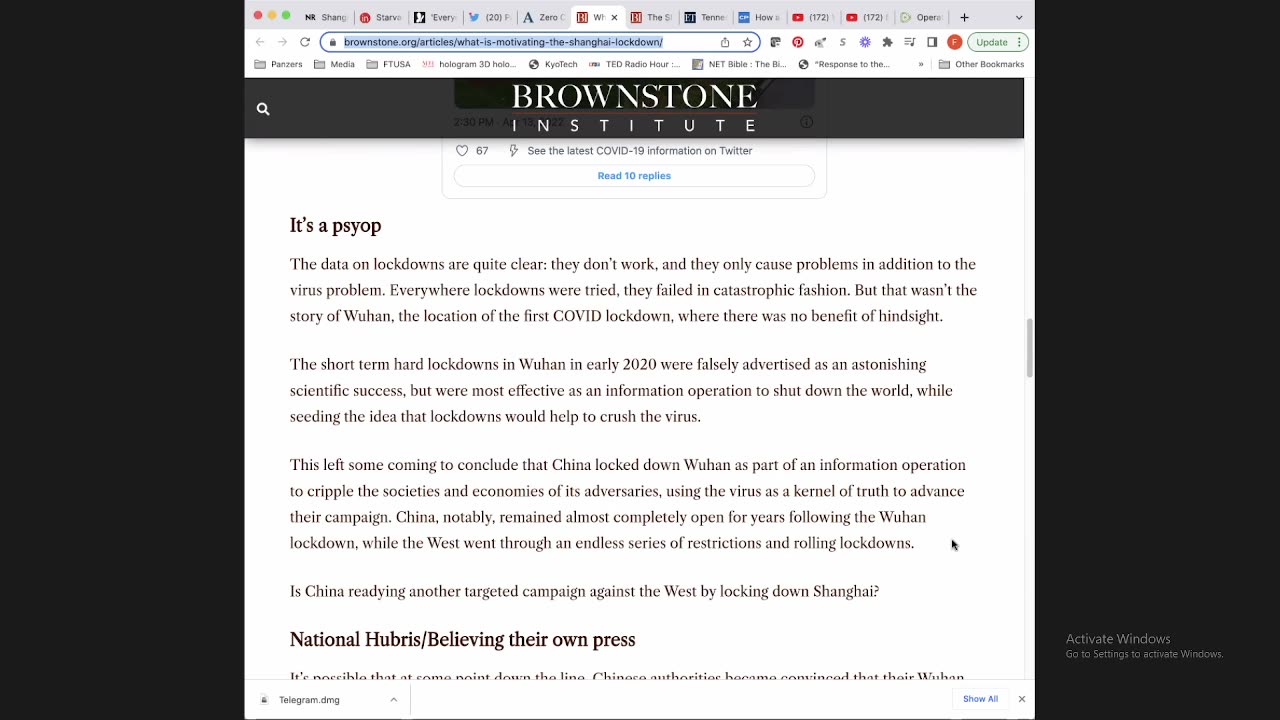Click the Telegram.dmg file icon
The image size is (1280, 720).
pos(264,700)
